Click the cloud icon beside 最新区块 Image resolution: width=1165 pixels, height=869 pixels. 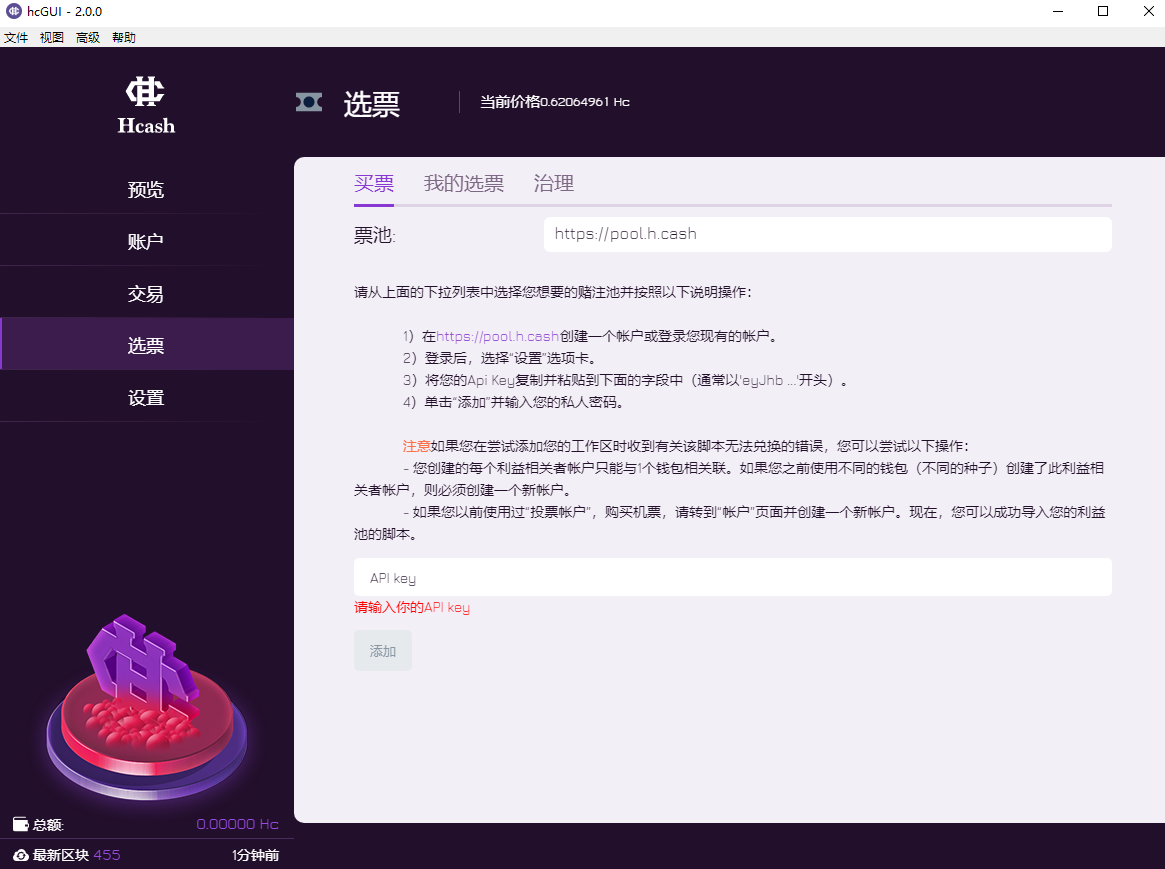point(21,855)
